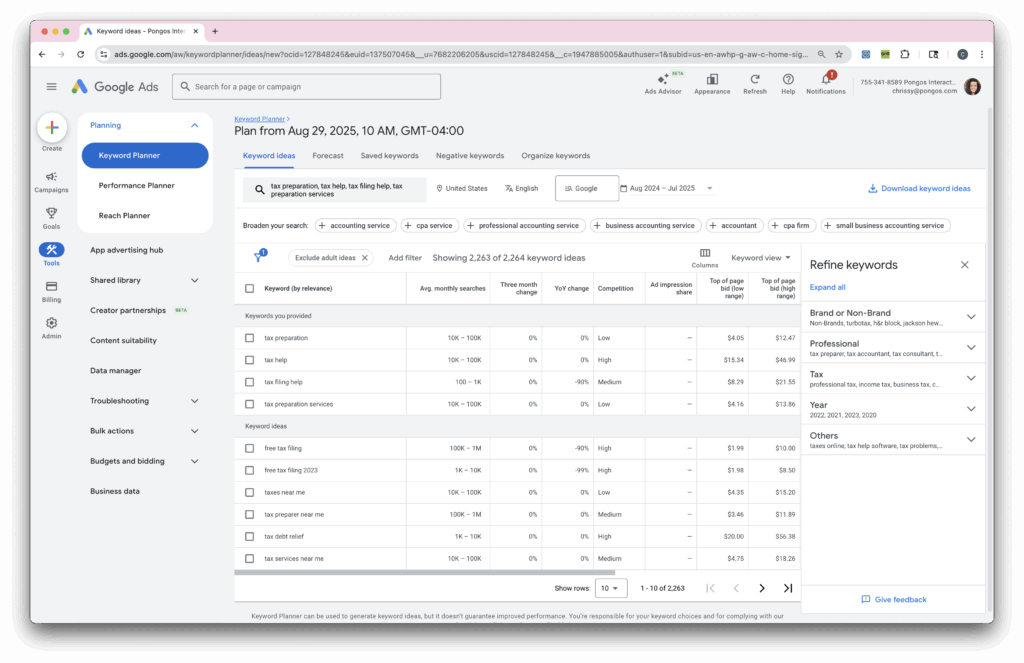
Task: Open Ads Advisor beta
Action: (x=663, y=84)
